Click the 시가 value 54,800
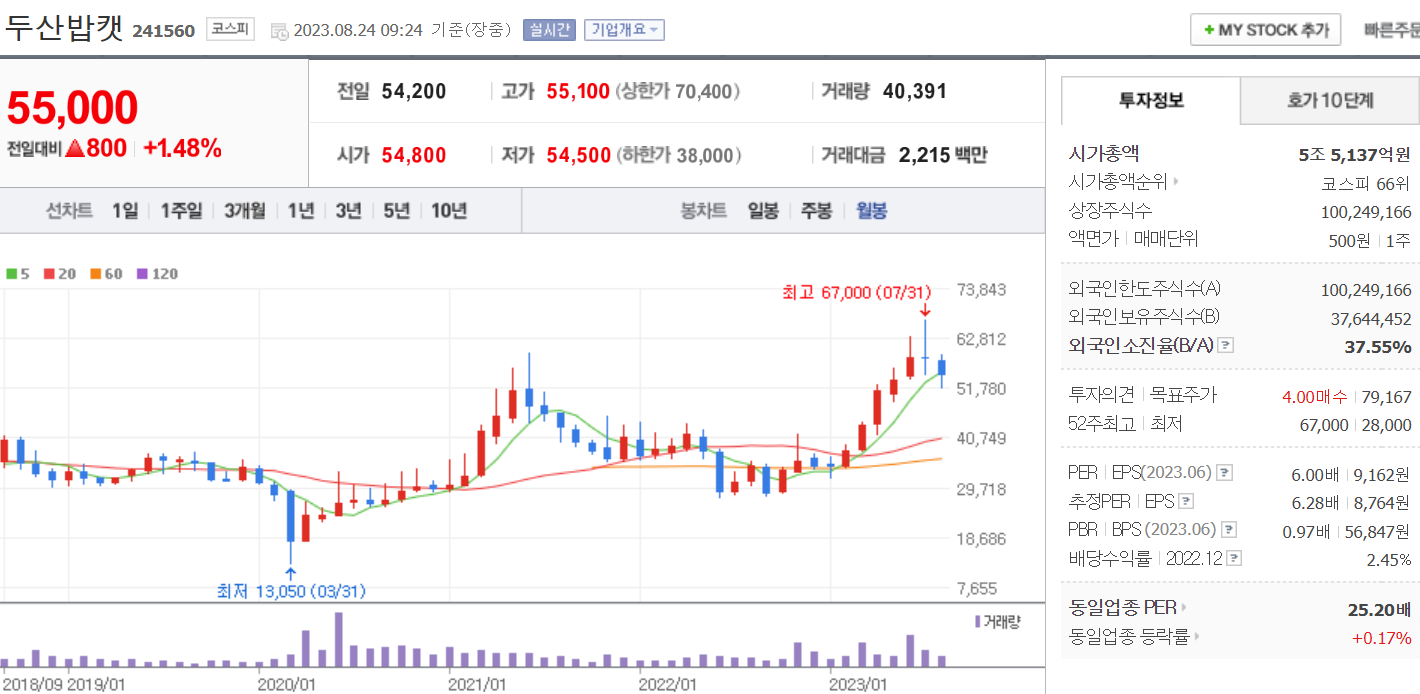Screen dimensions: 1420x694 click(x=414, y=155)
